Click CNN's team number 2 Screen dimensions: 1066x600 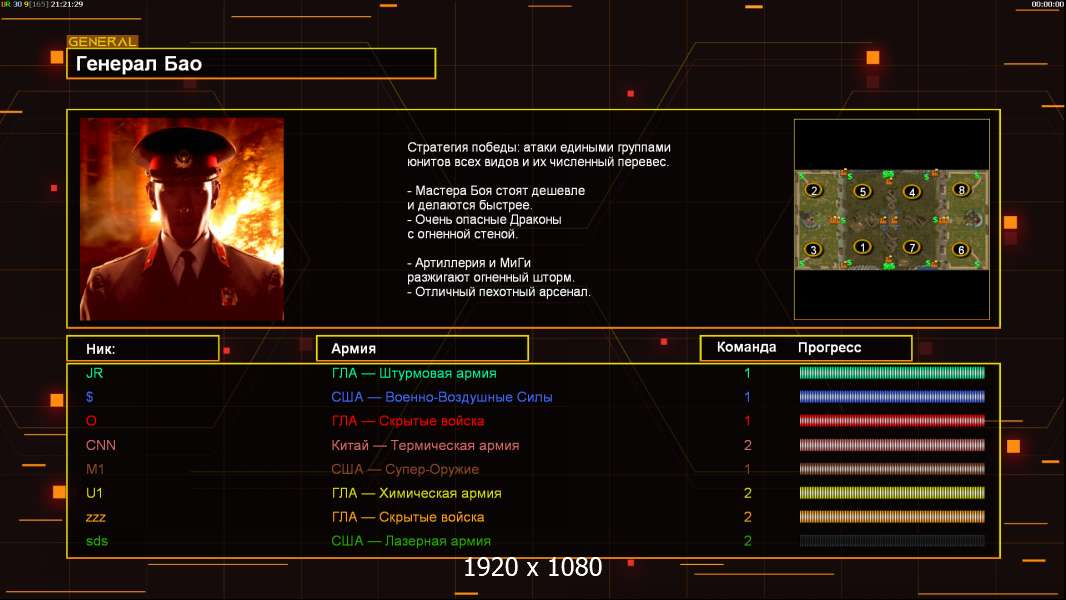click(747, 445)
